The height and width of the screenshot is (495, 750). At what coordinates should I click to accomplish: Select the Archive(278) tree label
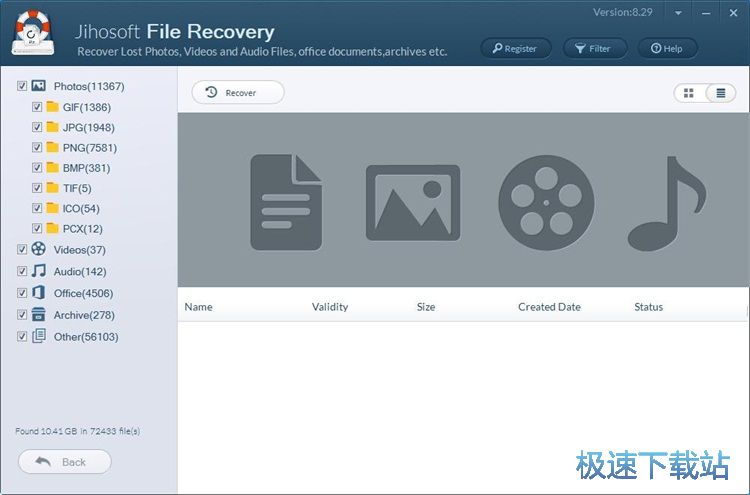pos(84,315)
